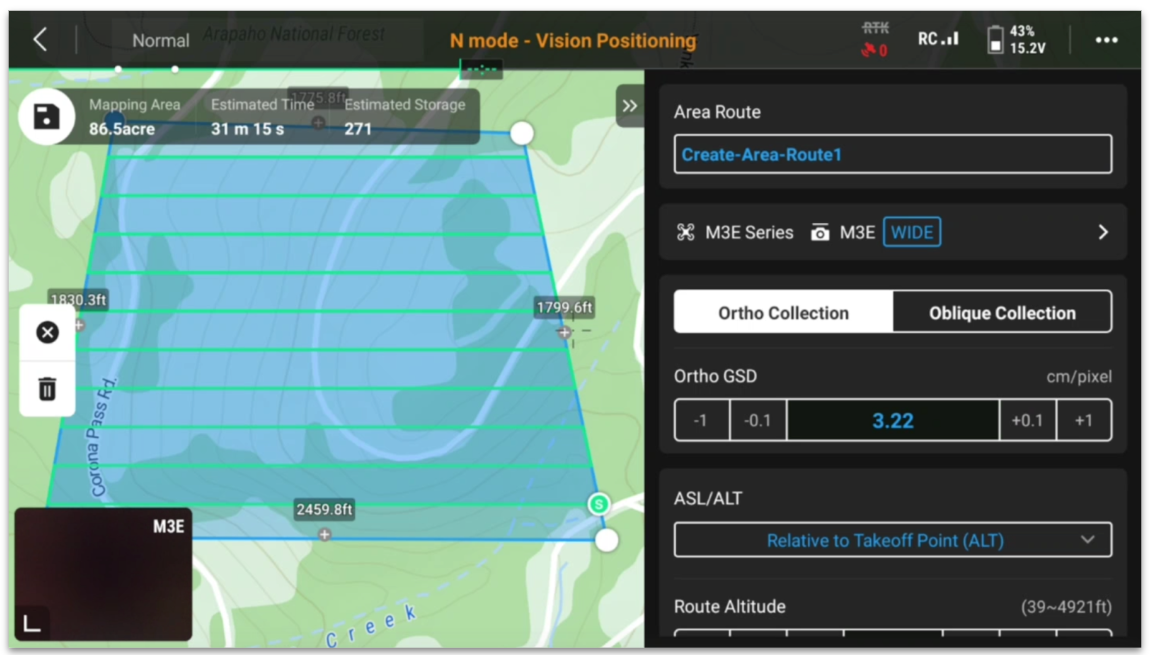
Task: Collapse the settings panel with double chevron
Action: (630, 106)
